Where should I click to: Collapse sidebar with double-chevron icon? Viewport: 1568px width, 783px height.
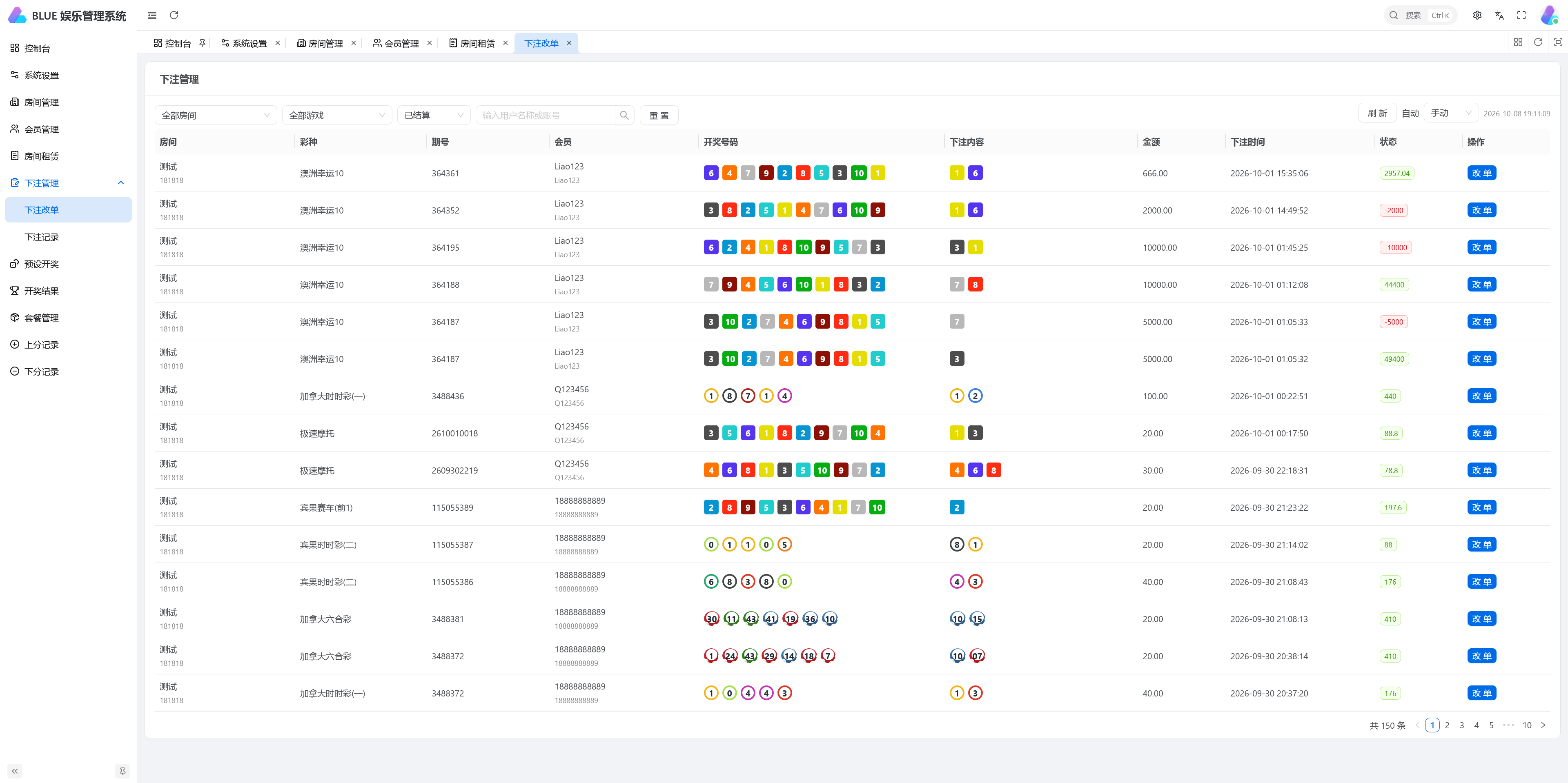coord(15,771)
